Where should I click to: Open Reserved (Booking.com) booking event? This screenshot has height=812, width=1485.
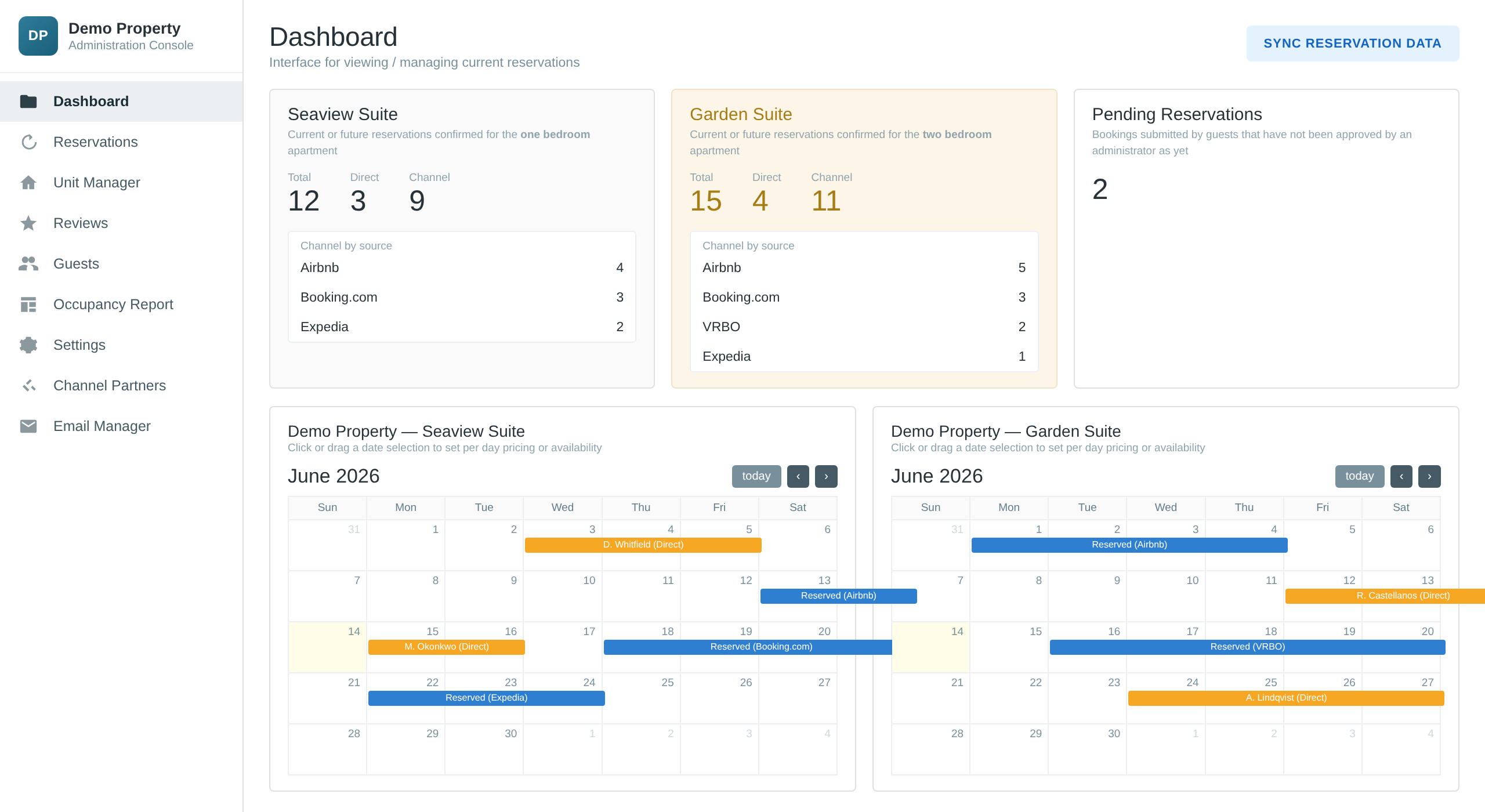pyautogui.click(x=748, y=647)
